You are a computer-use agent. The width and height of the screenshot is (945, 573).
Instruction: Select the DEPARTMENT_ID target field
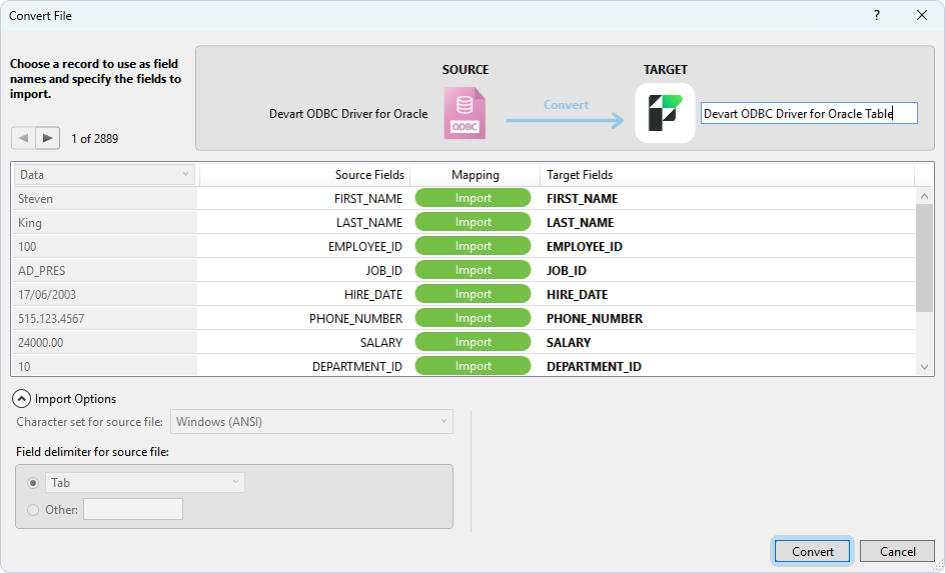pyautogui.click(x=594, y=367)
